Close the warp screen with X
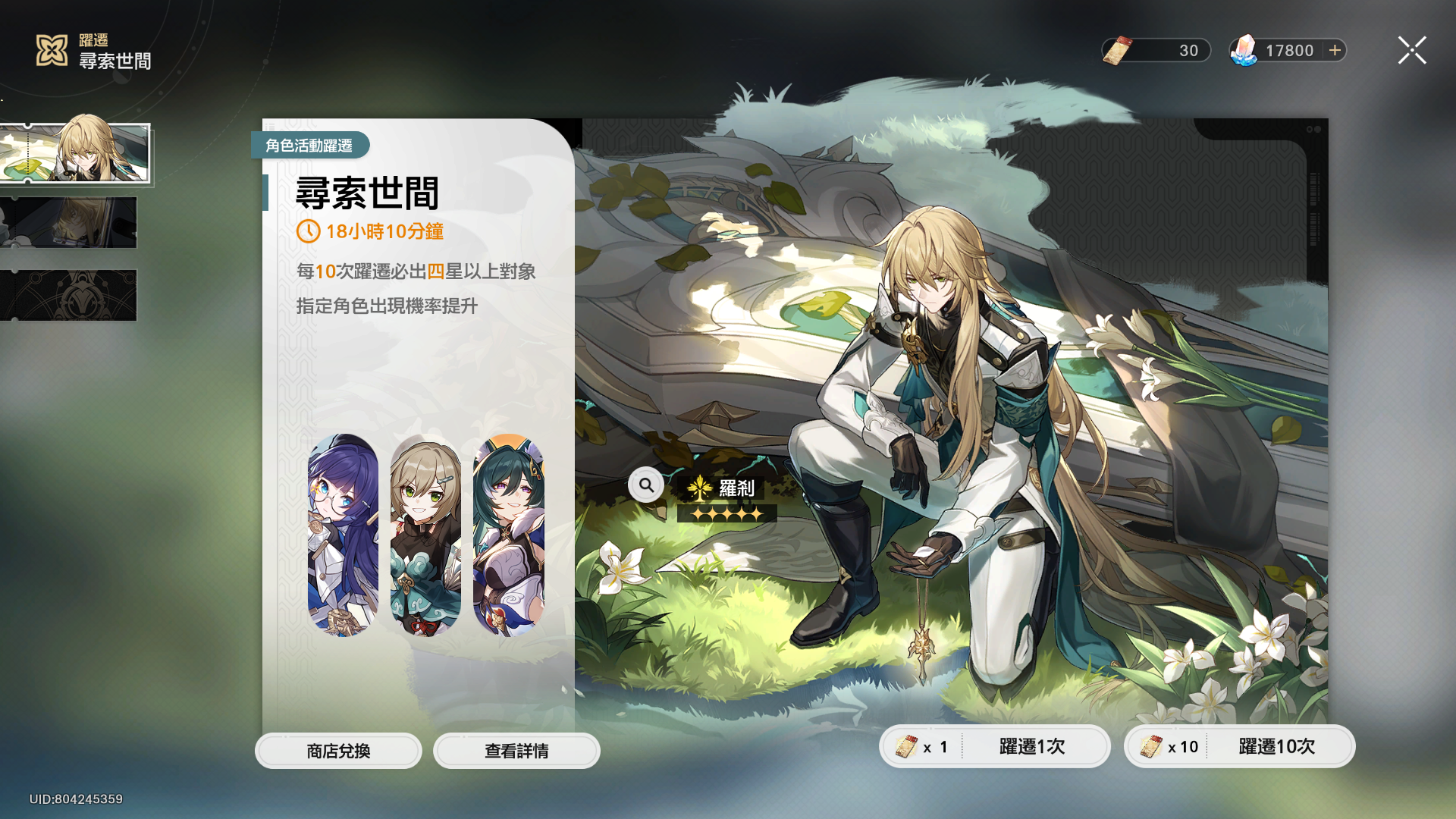The image size is (1456, 819). point(1412,50)
